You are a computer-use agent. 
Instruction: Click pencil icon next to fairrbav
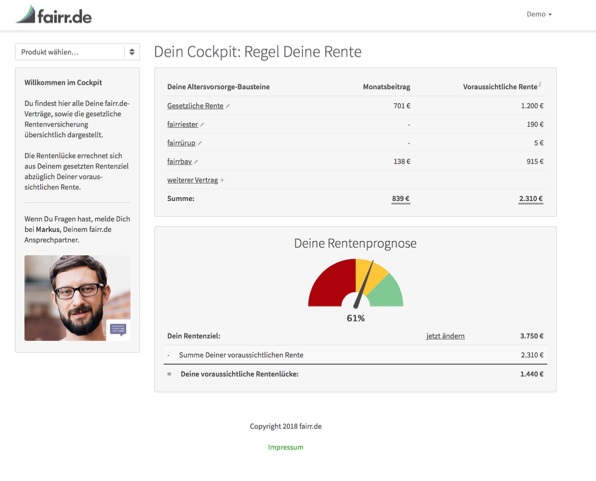click(x=196, y=162)
